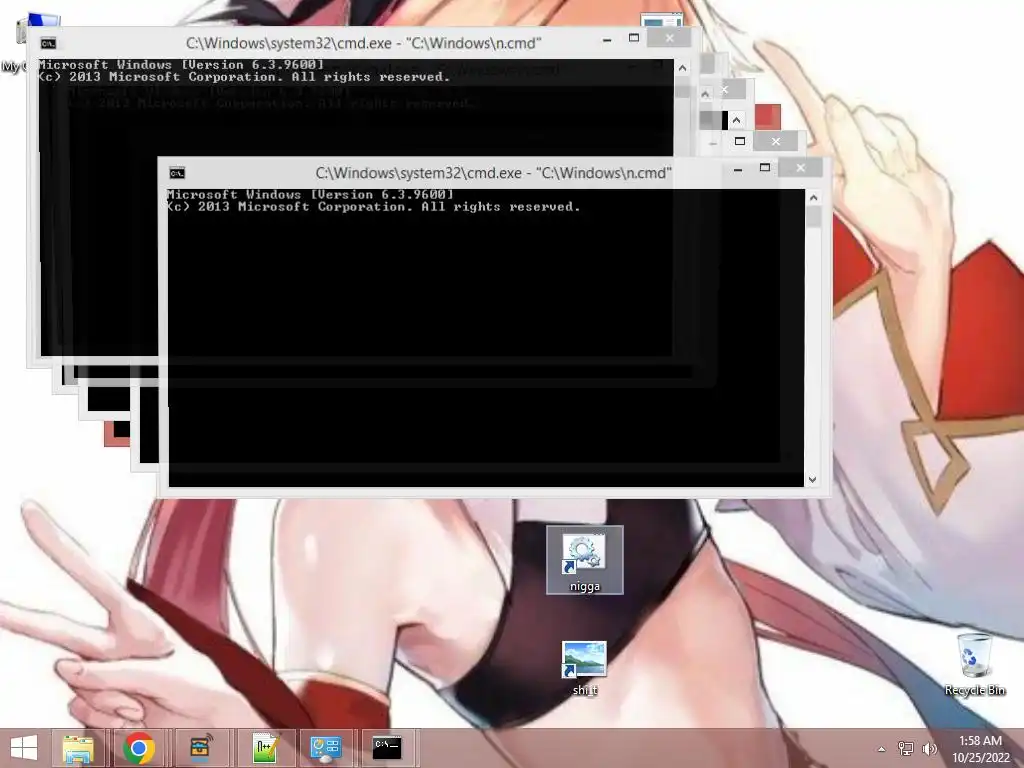The image size is (1024, 768).
Task: Open the Windows Start button
Action: (x=24, y=748)
